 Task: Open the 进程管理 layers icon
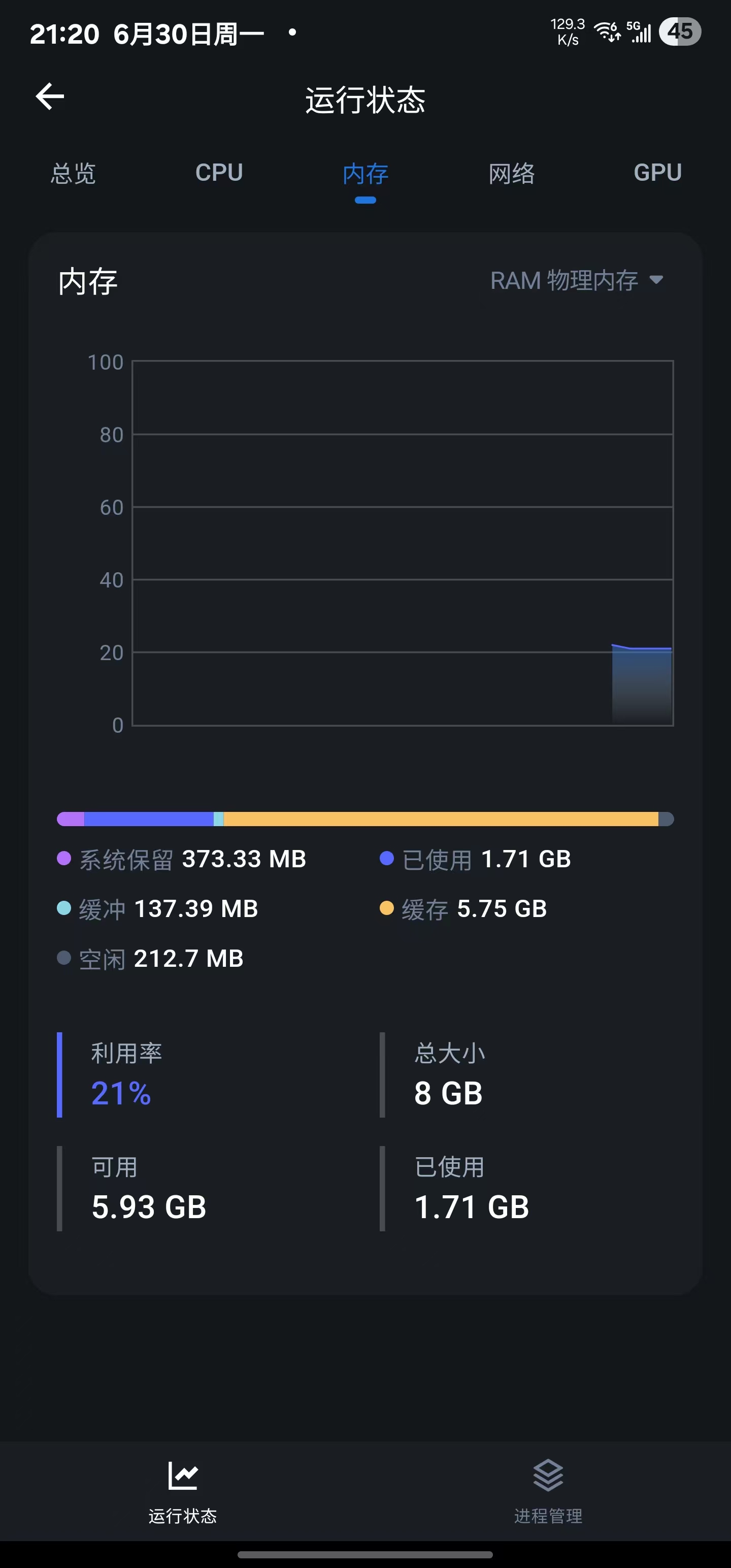(x=548, y=1475)
